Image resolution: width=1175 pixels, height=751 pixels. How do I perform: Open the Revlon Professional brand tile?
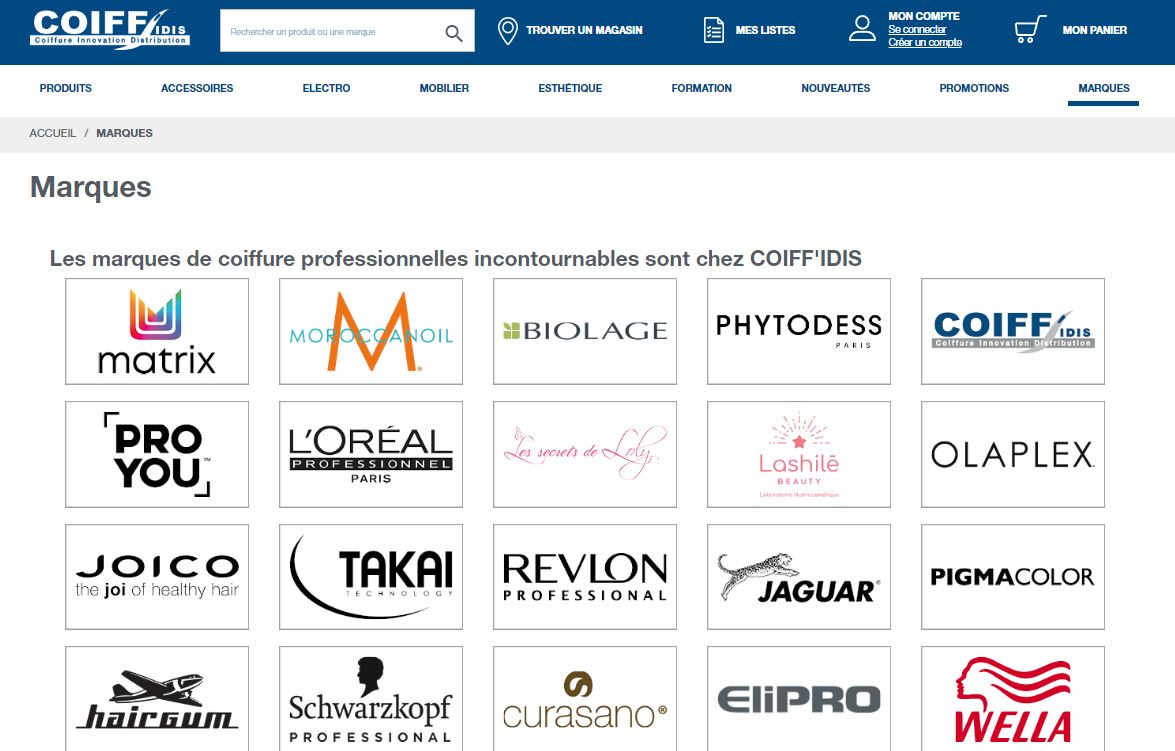tap(585, 577)
